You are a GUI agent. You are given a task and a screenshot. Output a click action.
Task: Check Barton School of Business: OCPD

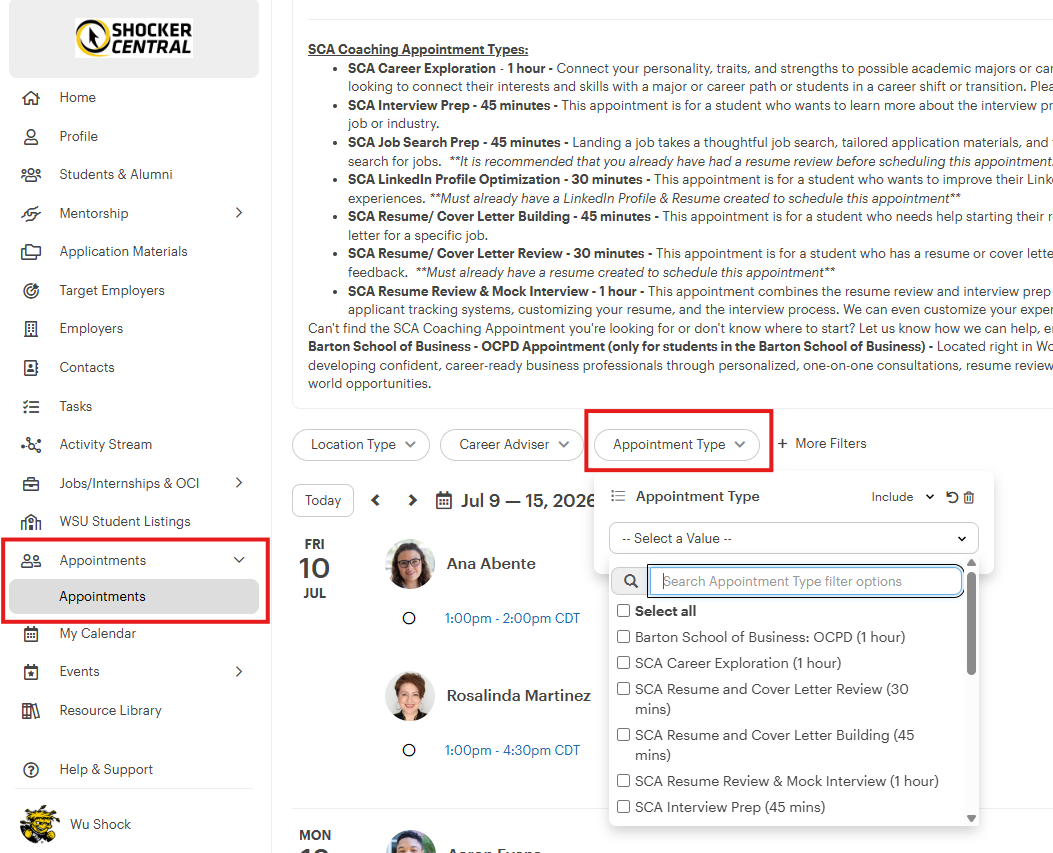(623, 636)
